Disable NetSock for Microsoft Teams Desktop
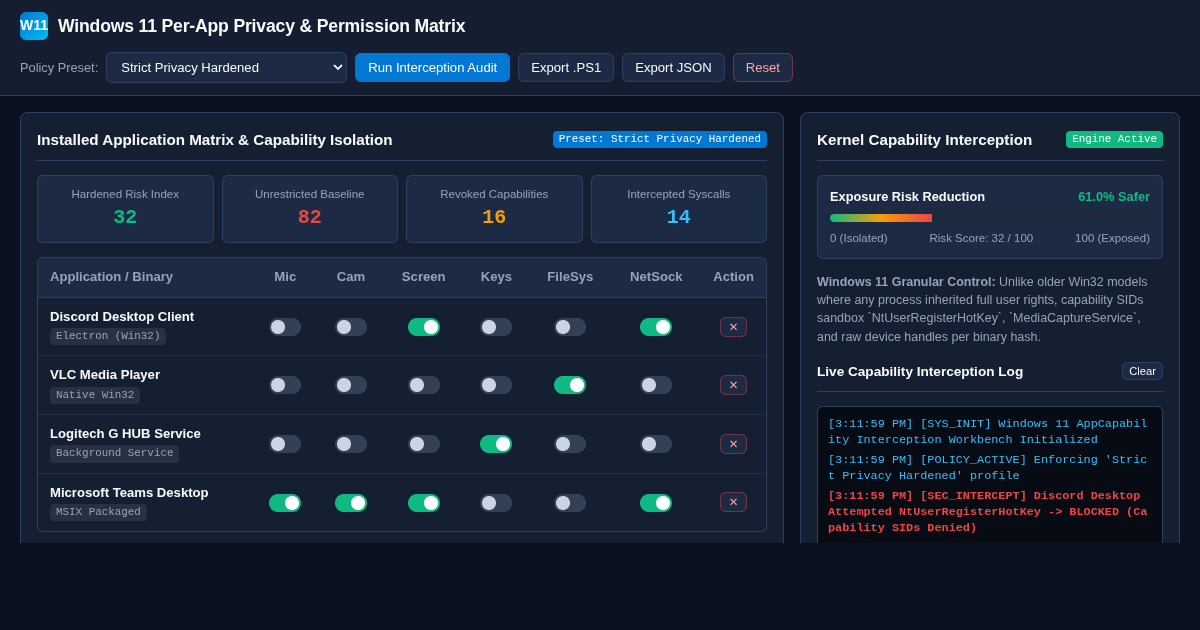 click(656, 503)
